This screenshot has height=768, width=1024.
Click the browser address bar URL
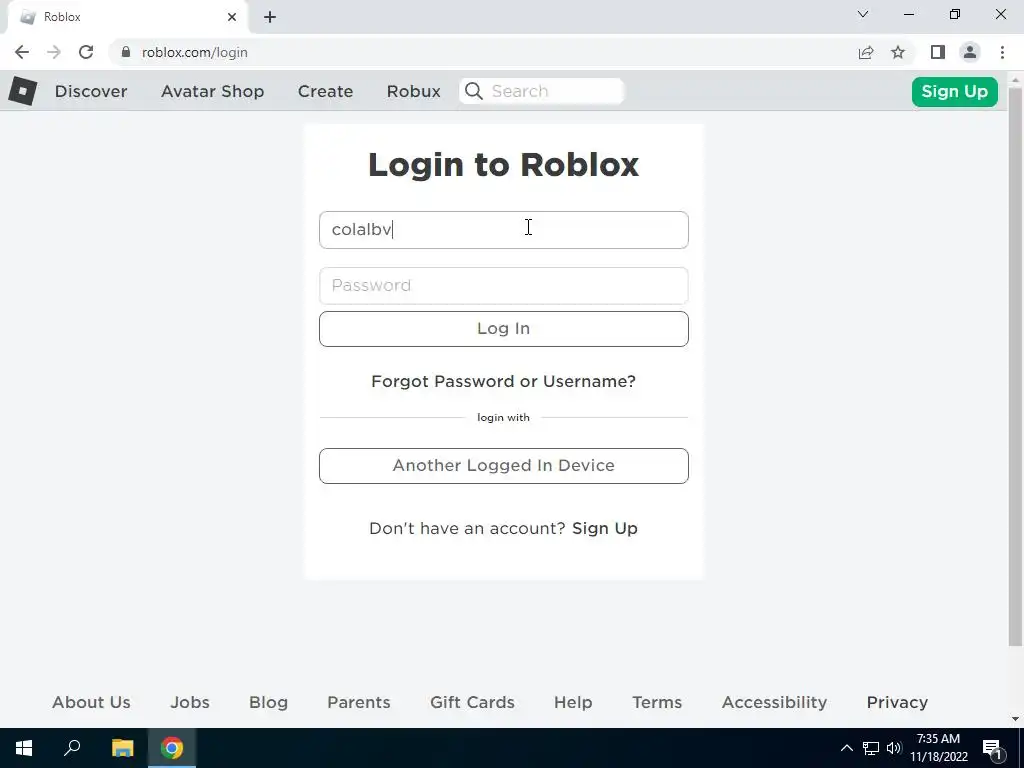point(195,52)
